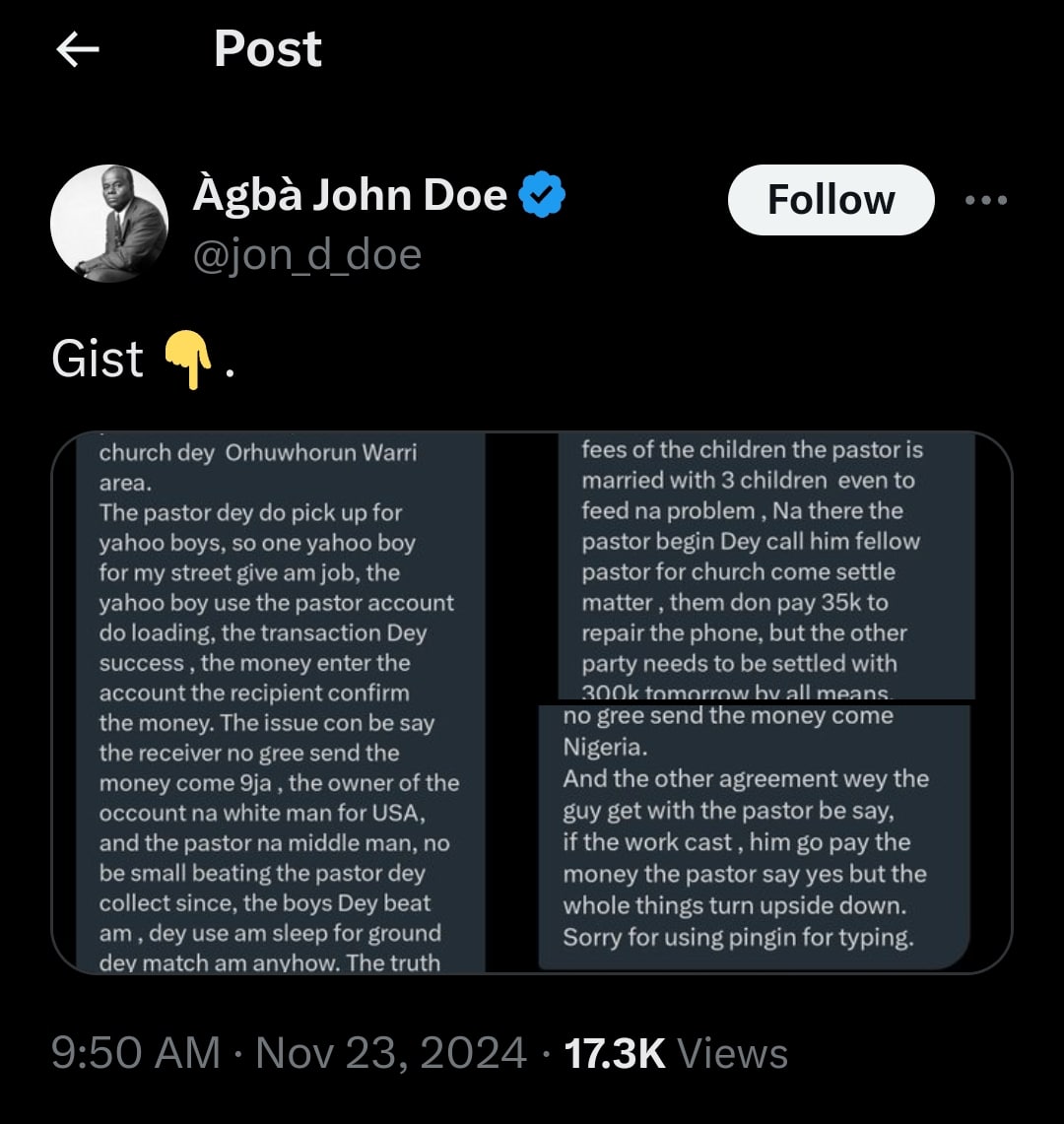Viewport: 1064px width, 1124px height.
Task: Open the top-right screenshot about children fees
Action: click(765, 566)
